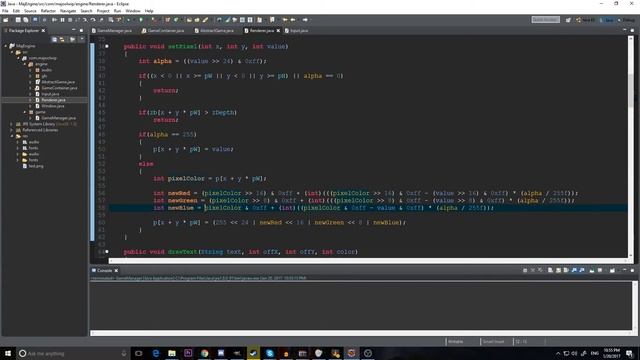Toggle Show Console When Standard Out Changes
640x360 pixels.
[x=574, y=270]
